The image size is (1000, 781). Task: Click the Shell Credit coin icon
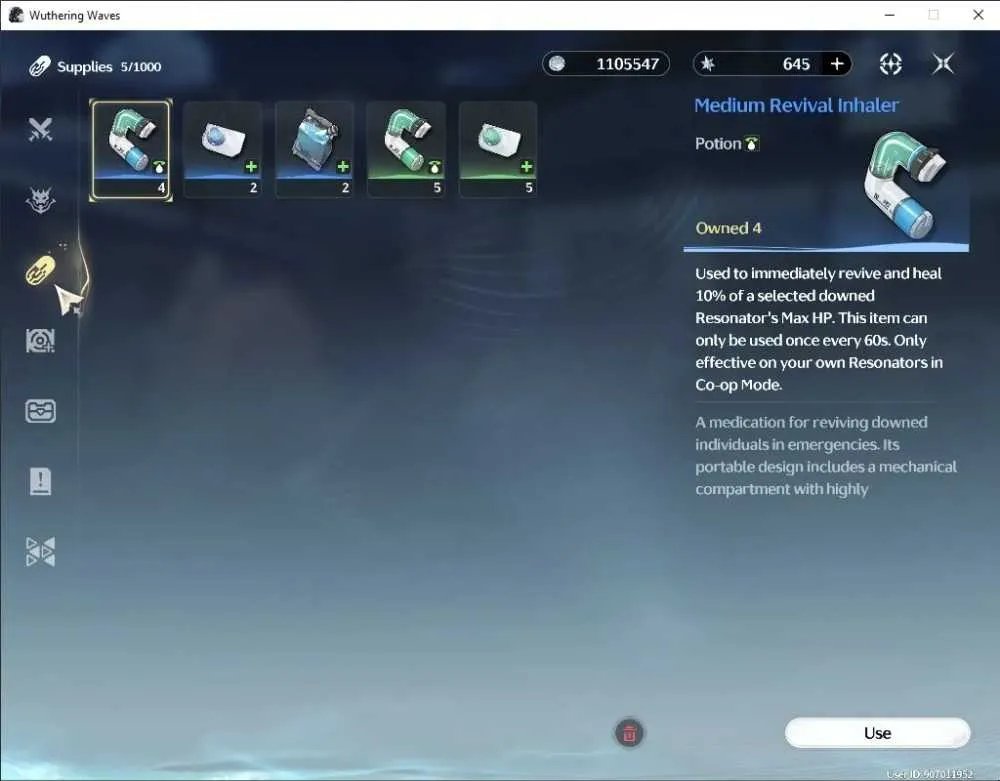point(557,64)
